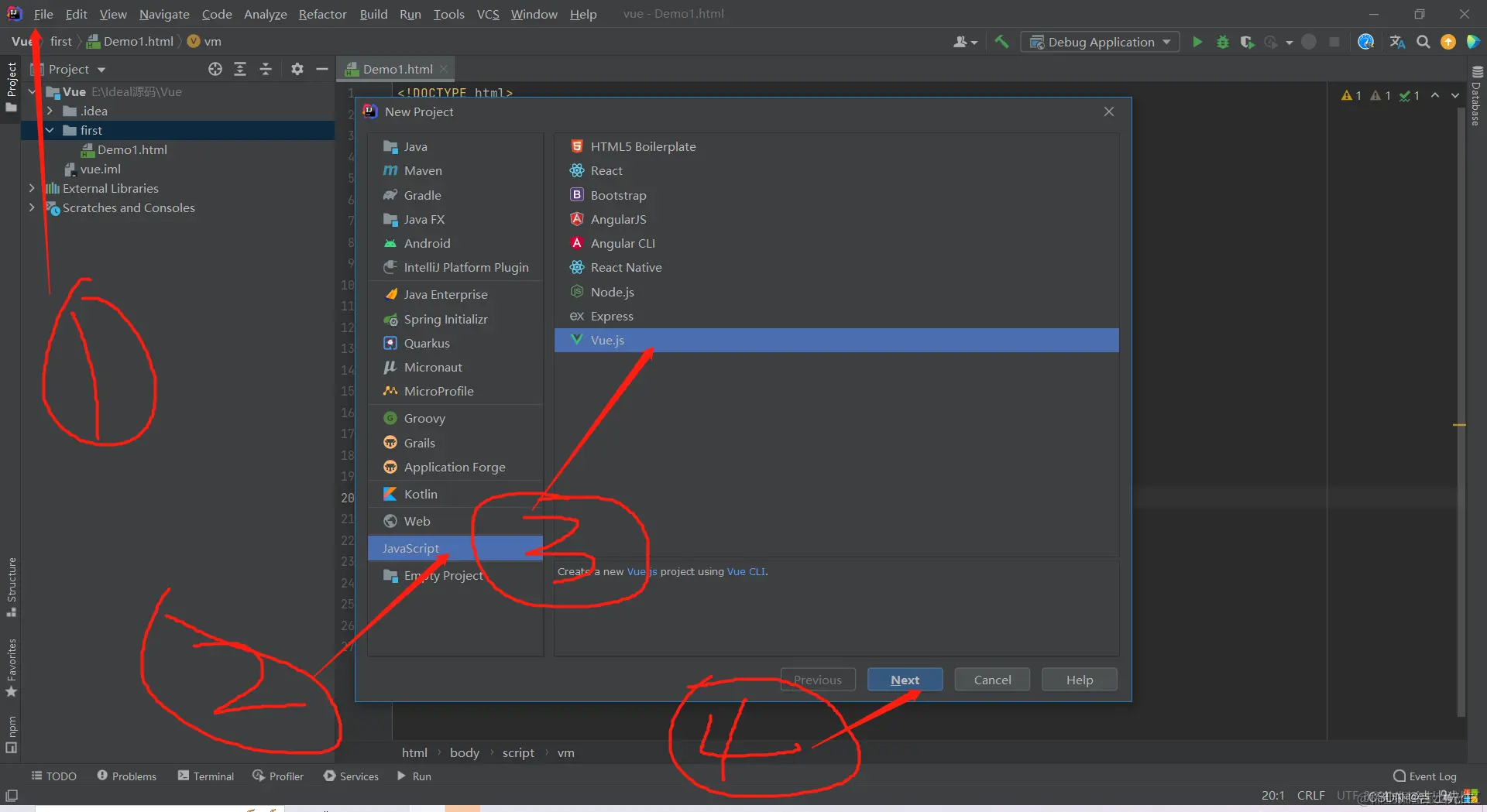Choose Spring Initializr project type

(x=455, y=319)
